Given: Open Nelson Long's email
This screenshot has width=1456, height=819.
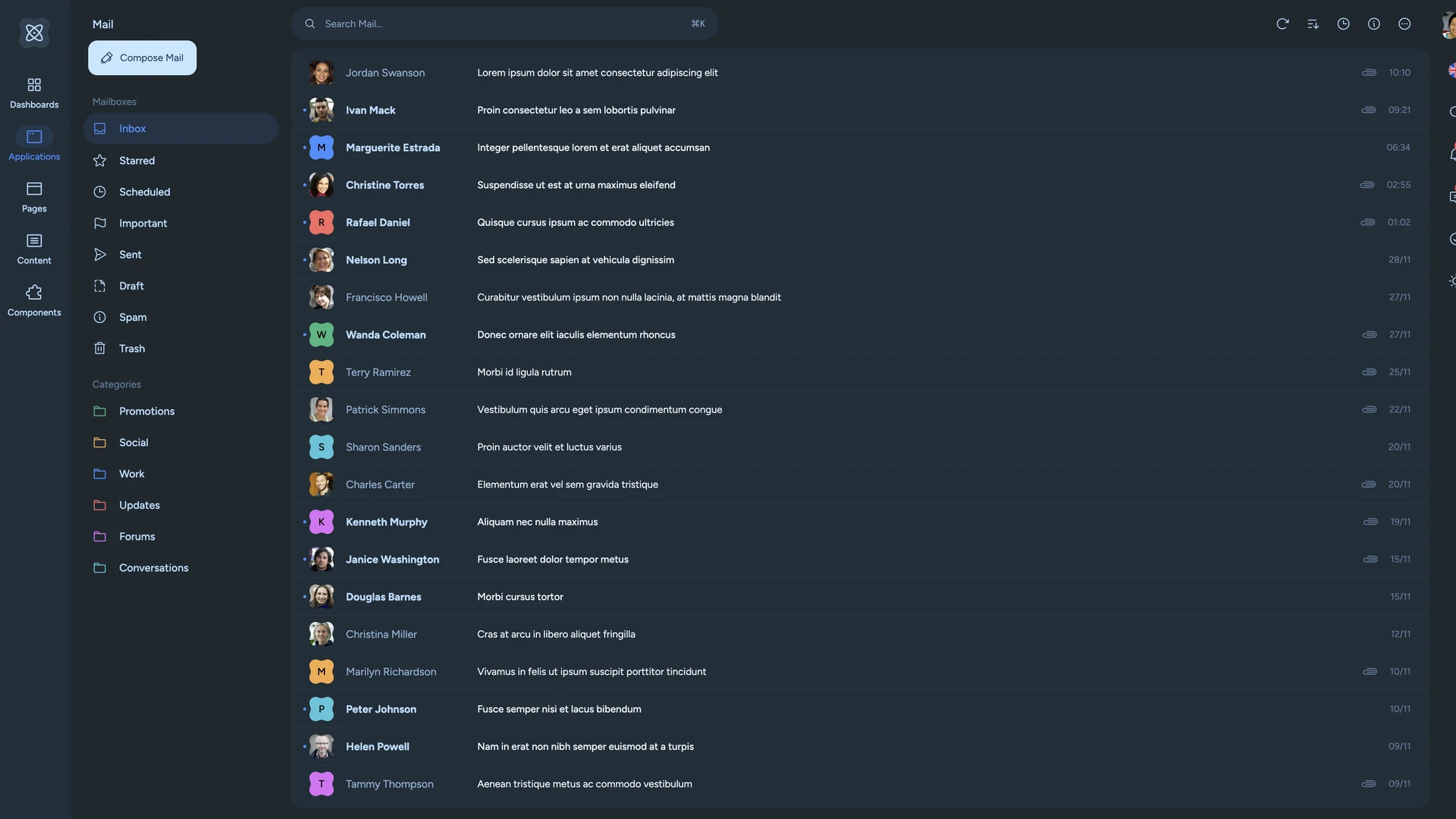Looking at the screenshot, I should tap(860, 260).
